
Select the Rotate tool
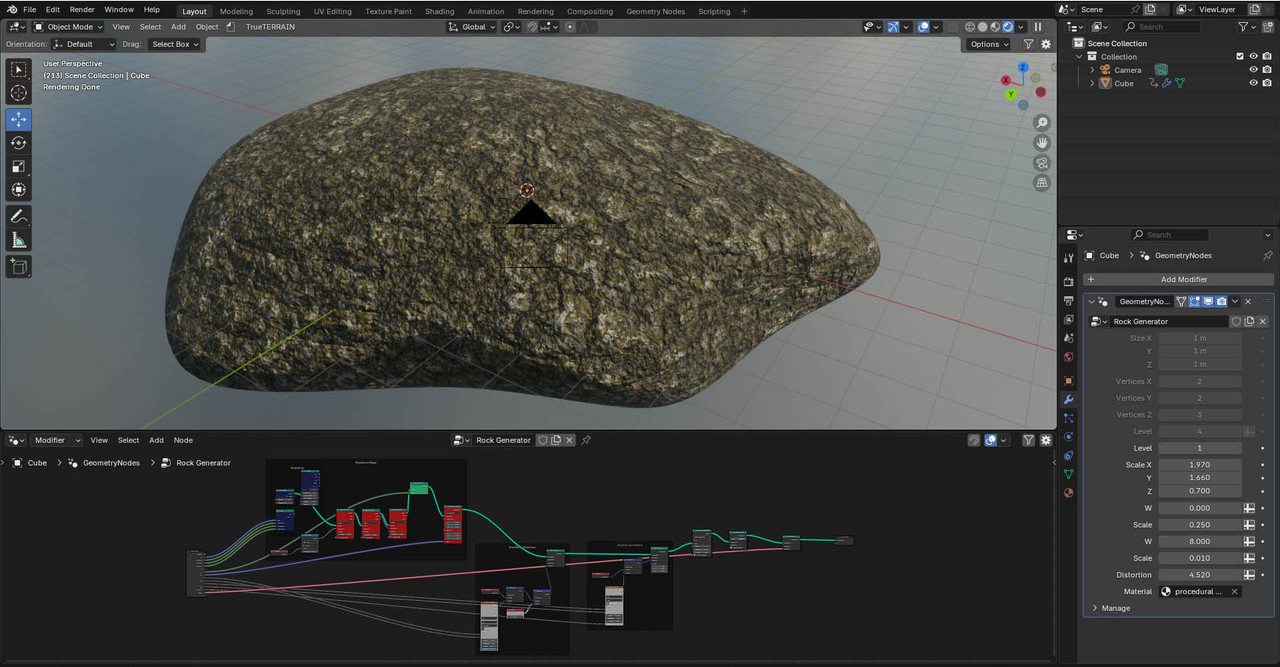pyautogui.click(x=19, y=143)
